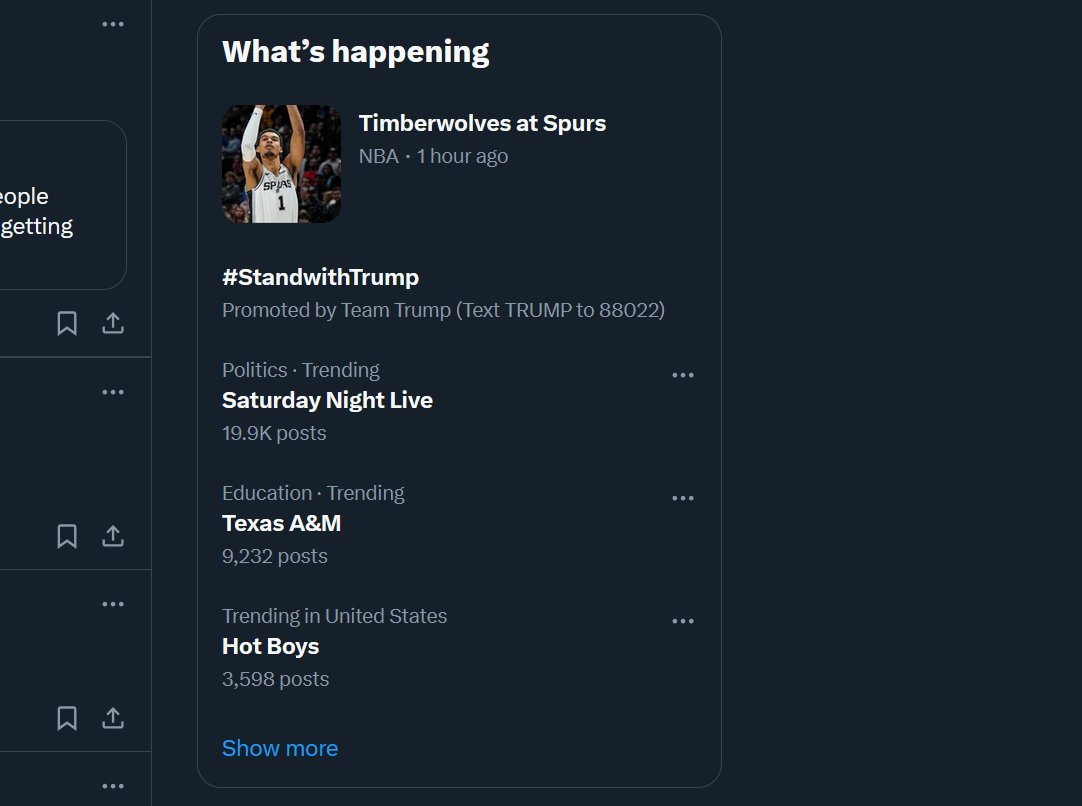Click share icon nearest the Show more link
The height and width of the screenshot is (806, 1082).
click(x=113, y=718)
